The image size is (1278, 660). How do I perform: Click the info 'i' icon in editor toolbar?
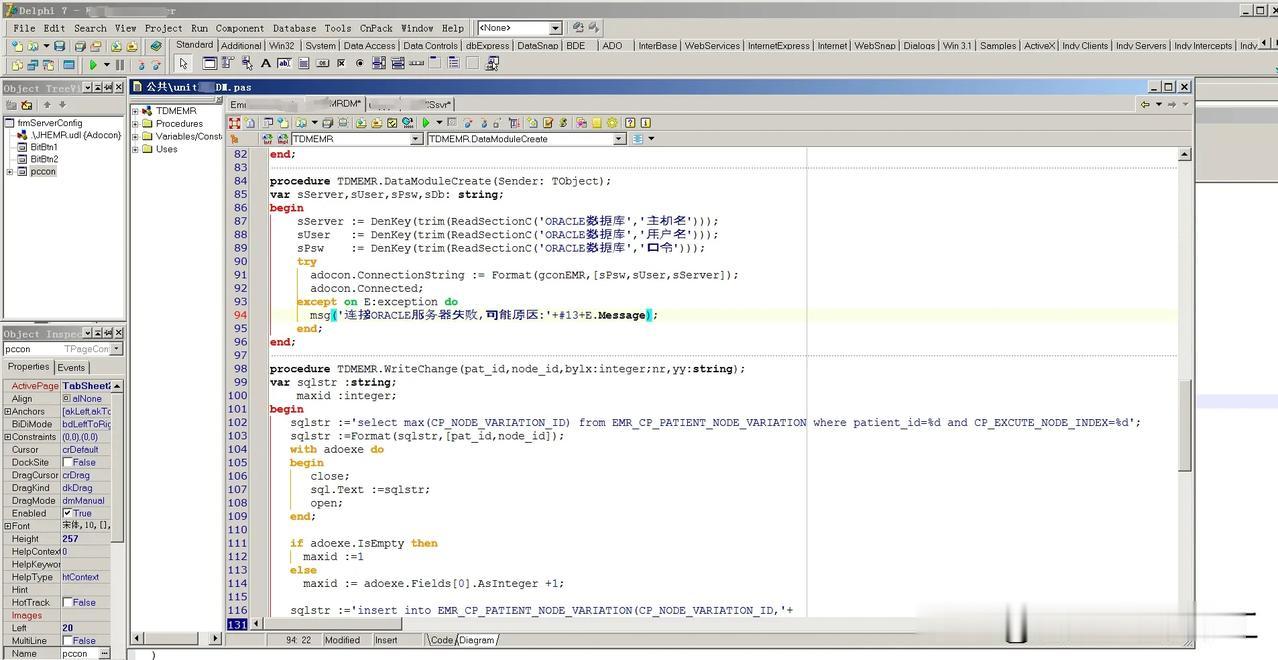pos(645,123)
